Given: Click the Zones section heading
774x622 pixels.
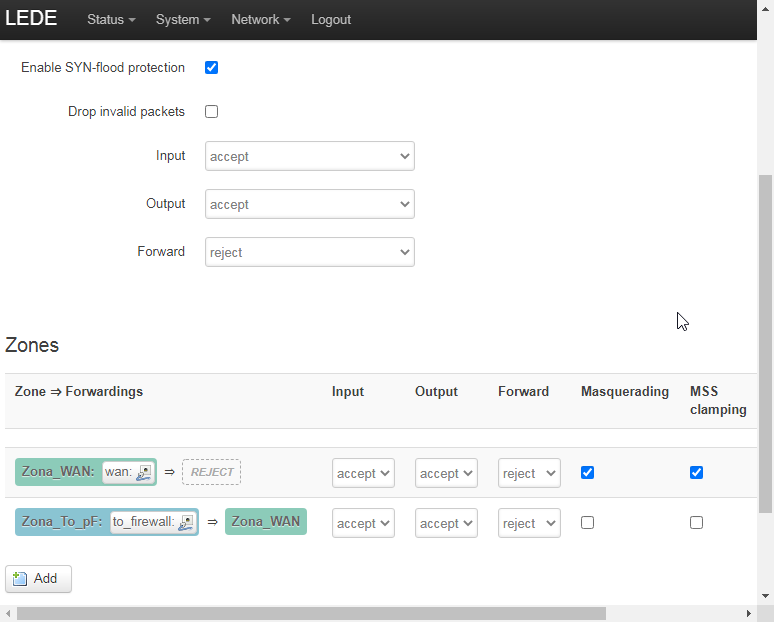Looking at the screenshot, I should [32, 345].
